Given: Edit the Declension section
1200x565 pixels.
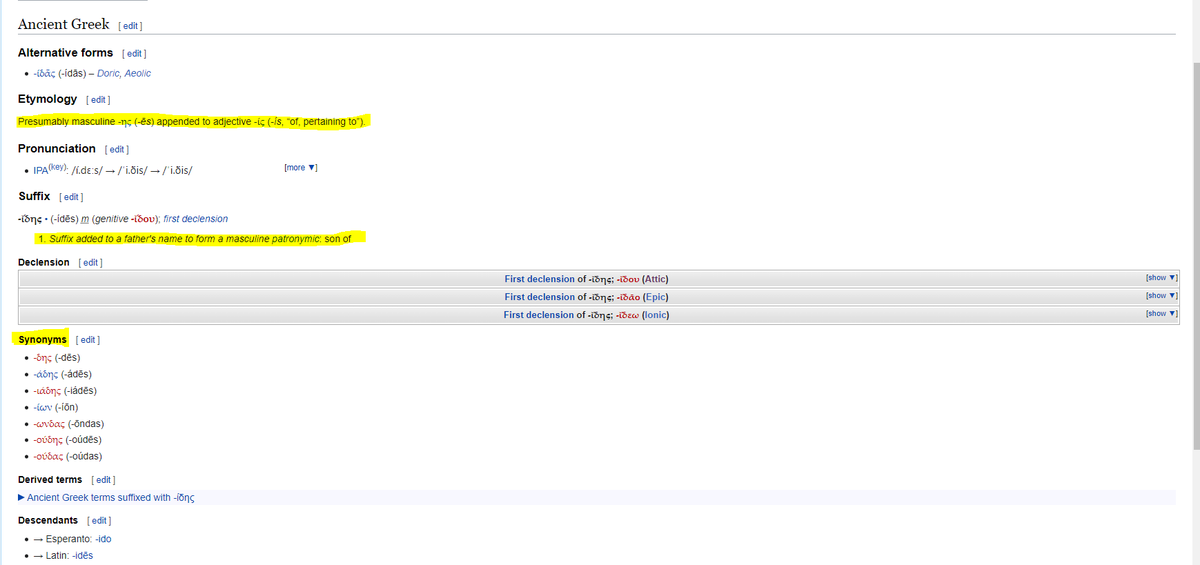Looking at the screenshot, I should 91,263.
